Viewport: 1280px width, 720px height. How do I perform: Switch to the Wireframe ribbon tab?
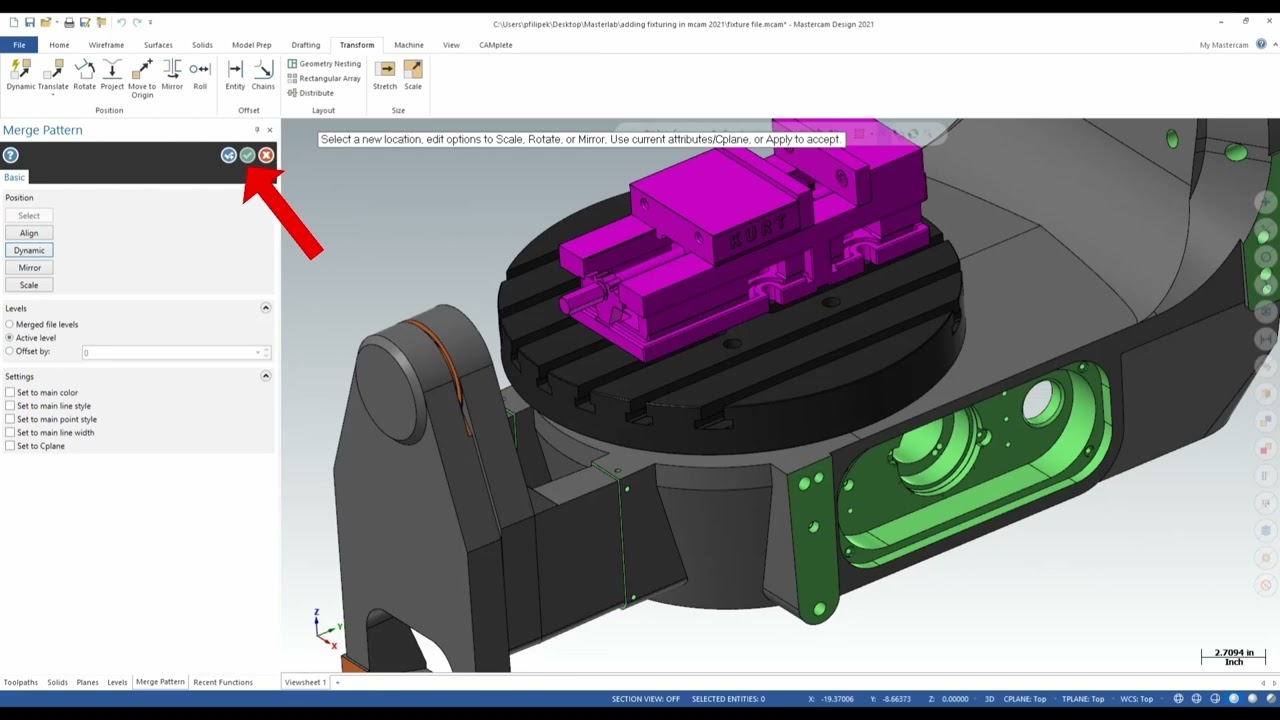pos(106,44)
